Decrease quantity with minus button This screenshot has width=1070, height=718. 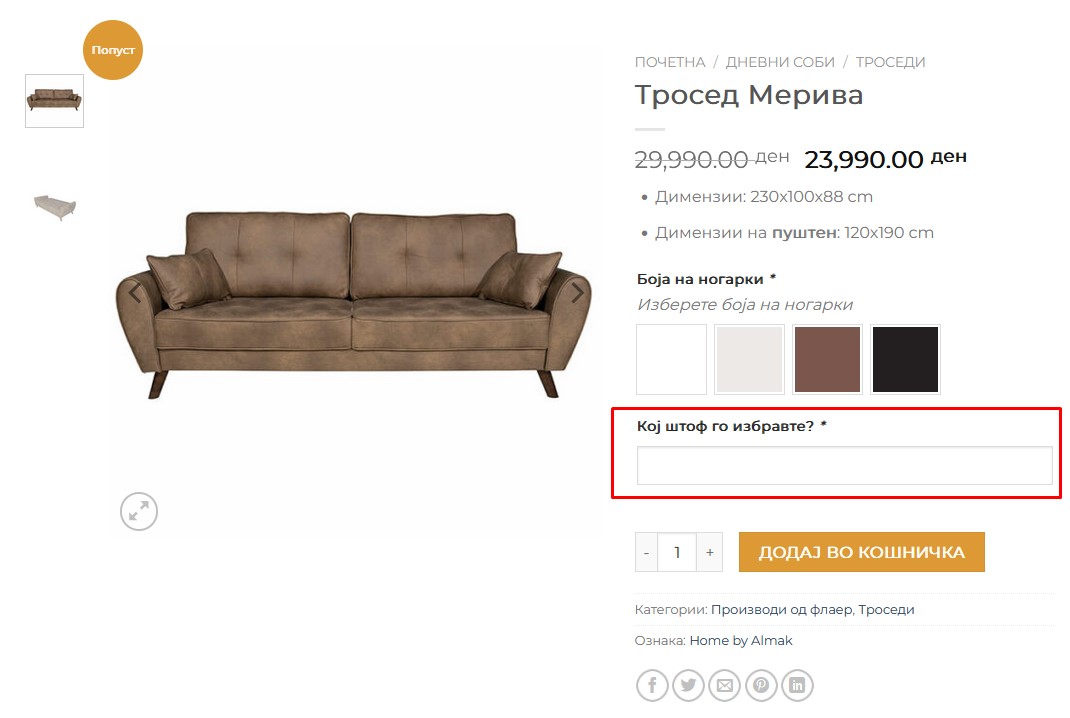pyautogui.click(x=646, y=552)
